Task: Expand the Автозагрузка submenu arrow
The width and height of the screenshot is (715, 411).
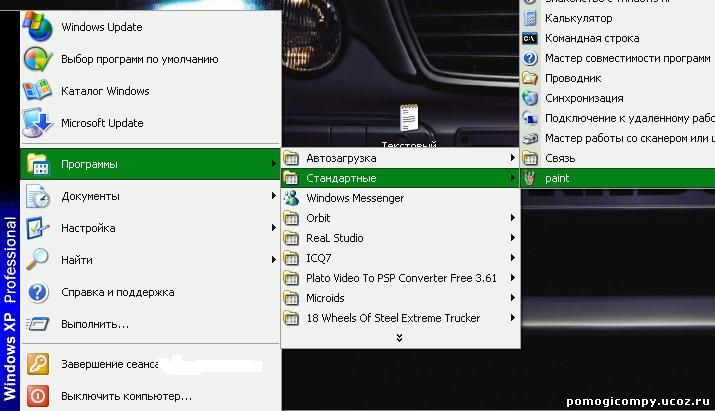Action: [513, 158]
